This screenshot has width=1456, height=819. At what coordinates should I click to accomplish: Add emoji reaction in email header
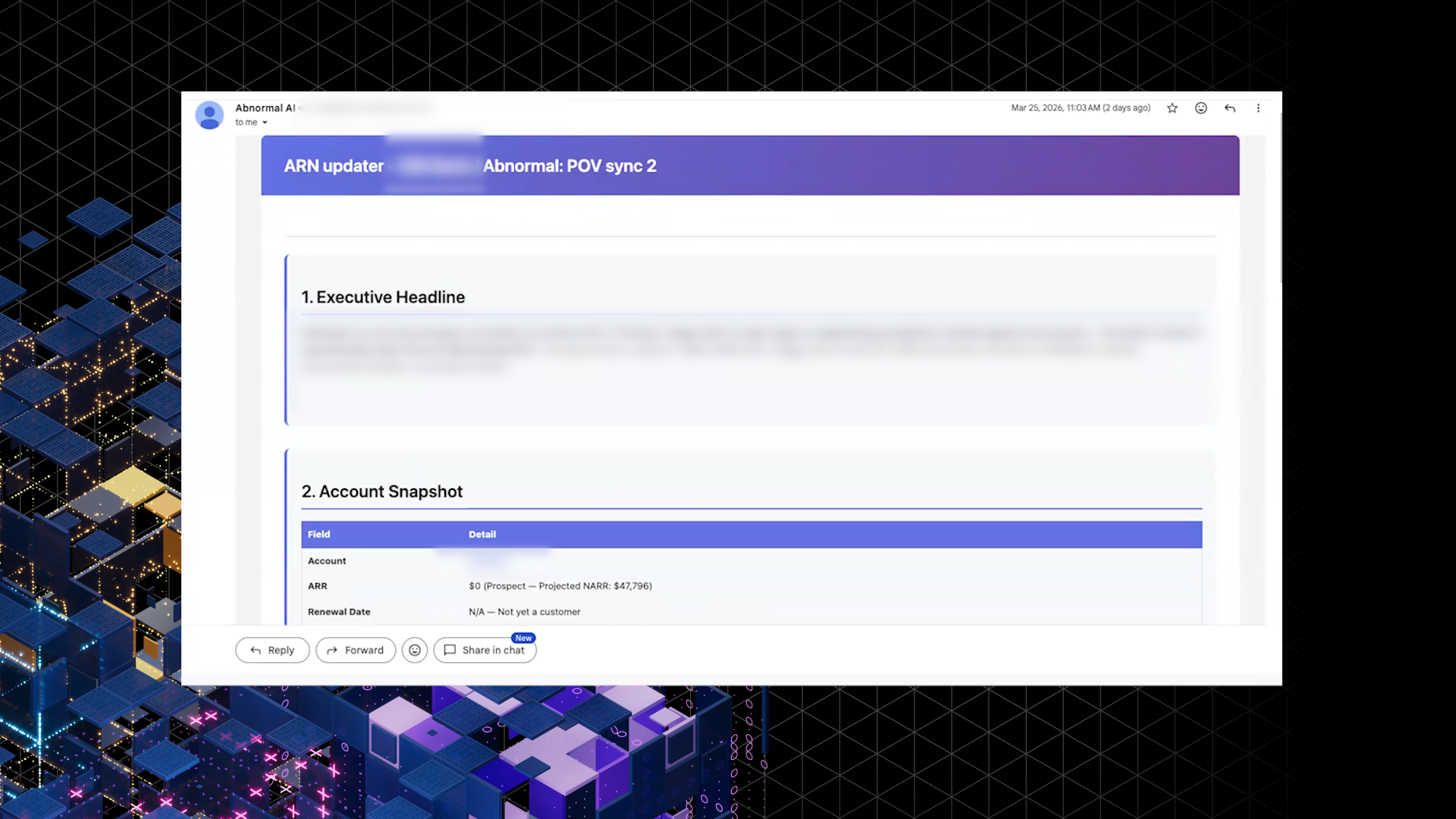(1201, 108)
